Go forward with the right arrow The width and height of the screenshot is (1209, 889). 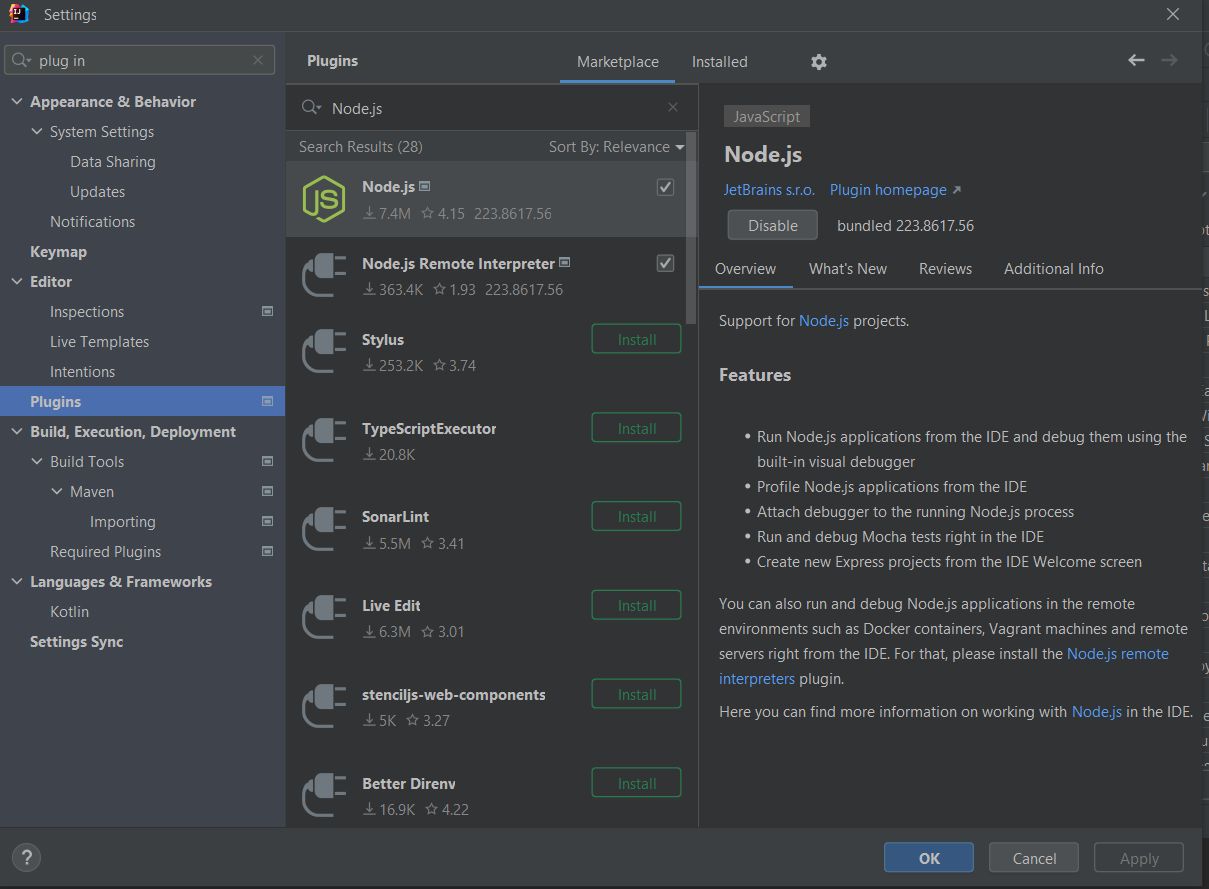coord(1169,60)
